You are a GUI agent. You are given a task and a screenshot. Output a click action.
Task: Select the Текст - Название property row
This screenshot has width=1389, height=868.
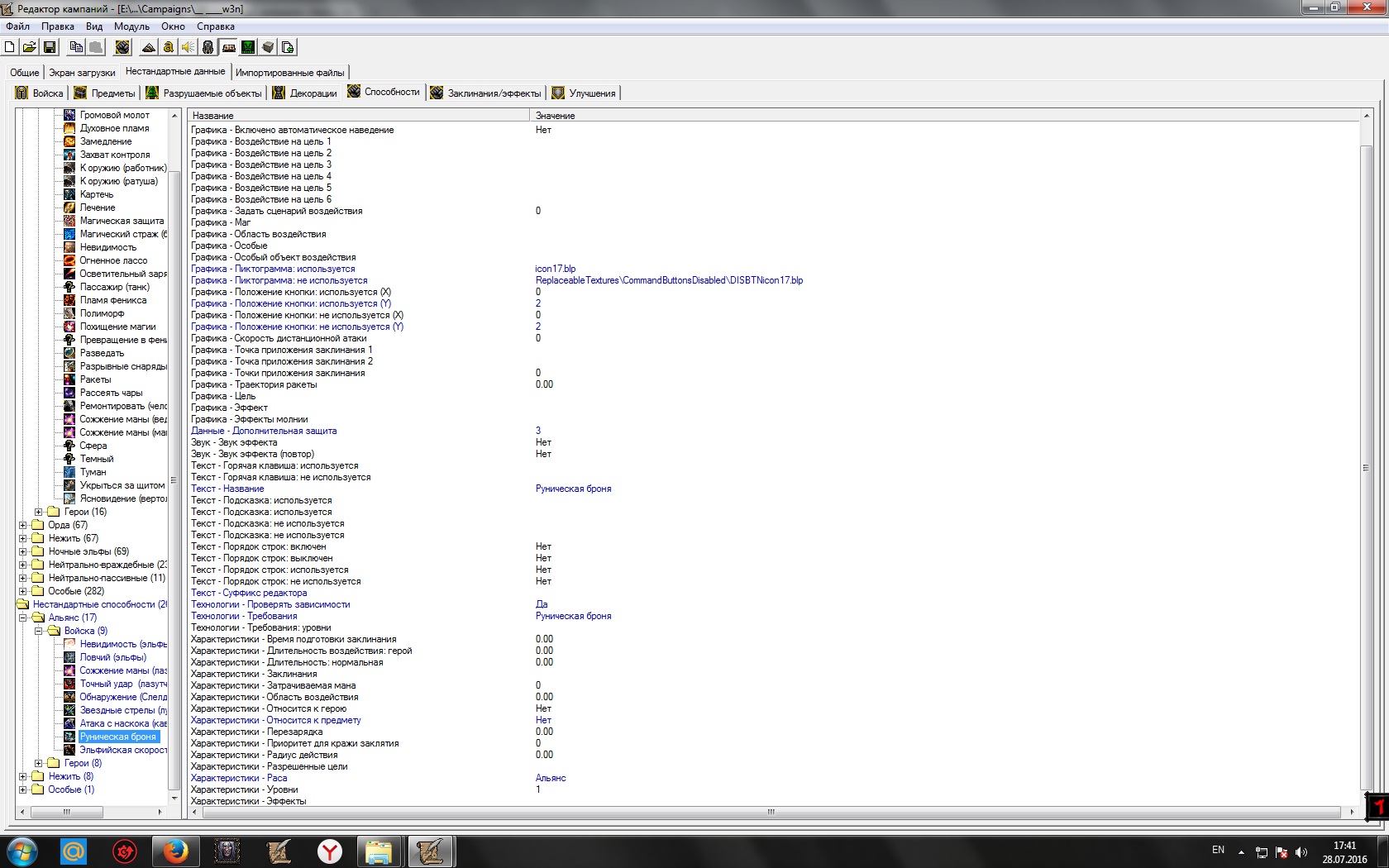pos(773,489)
